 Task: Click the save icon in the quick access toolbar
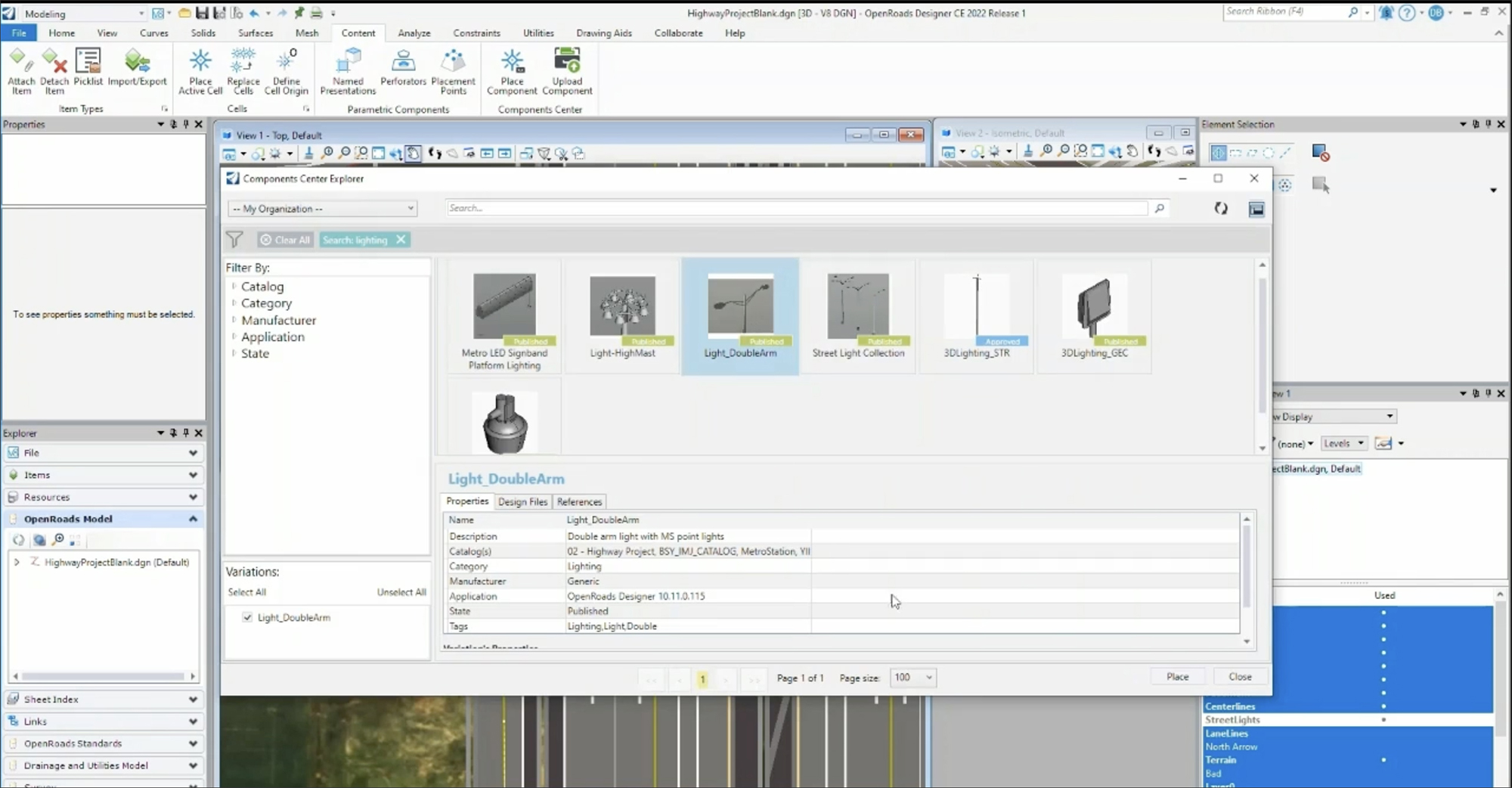pyautogui.click(x=202, y=13)
